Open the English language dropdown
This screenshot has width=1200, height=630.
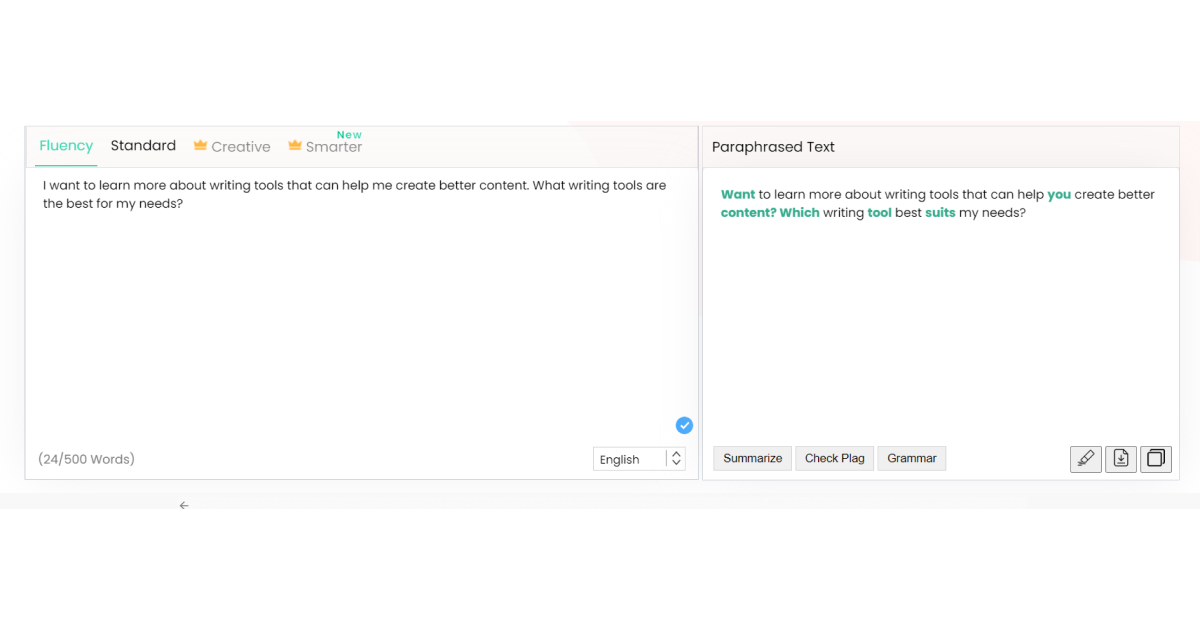coord(639,459)
